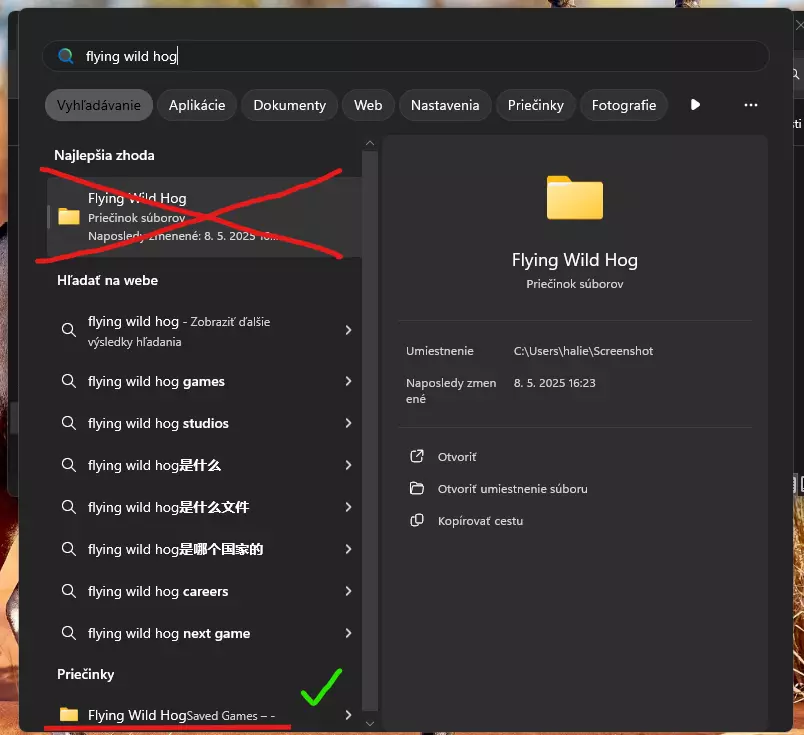Click magnifier icon beside 'Zobraziť ďalšie výsledky hľadania'

click(69, 330)
